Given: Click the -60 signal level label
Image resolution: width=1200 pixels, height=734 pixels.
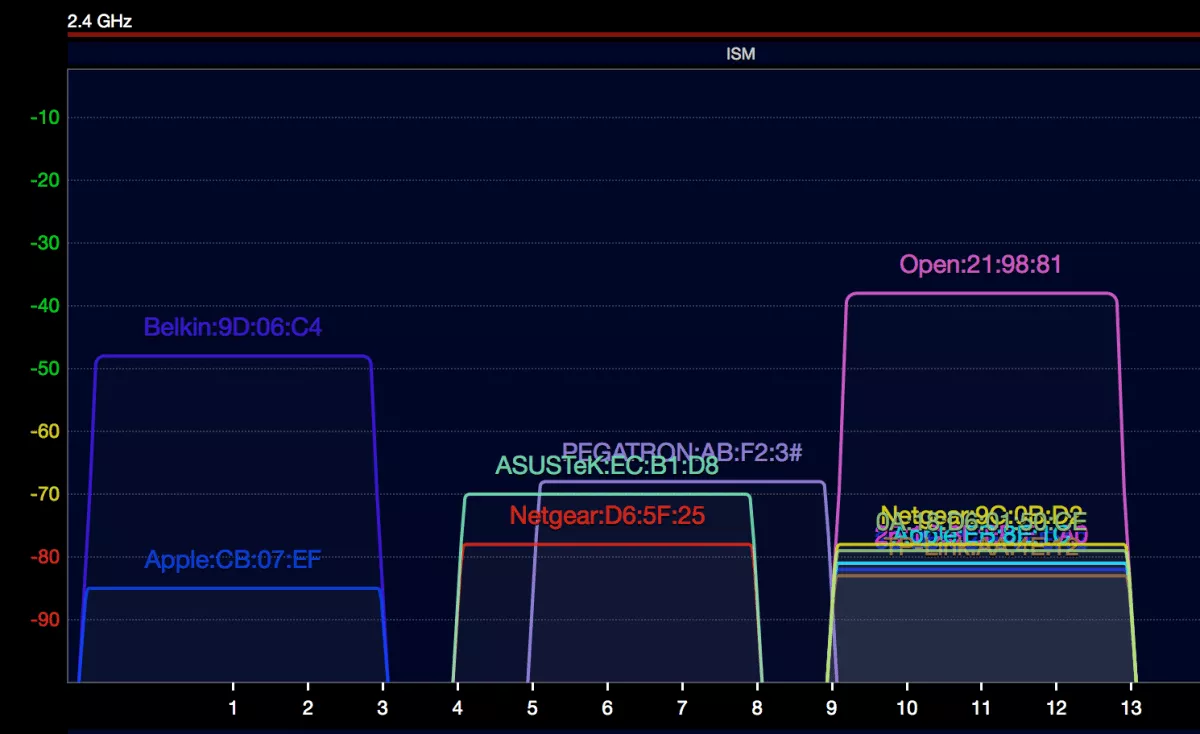Looking at the screenshot, I should point(46,431).
